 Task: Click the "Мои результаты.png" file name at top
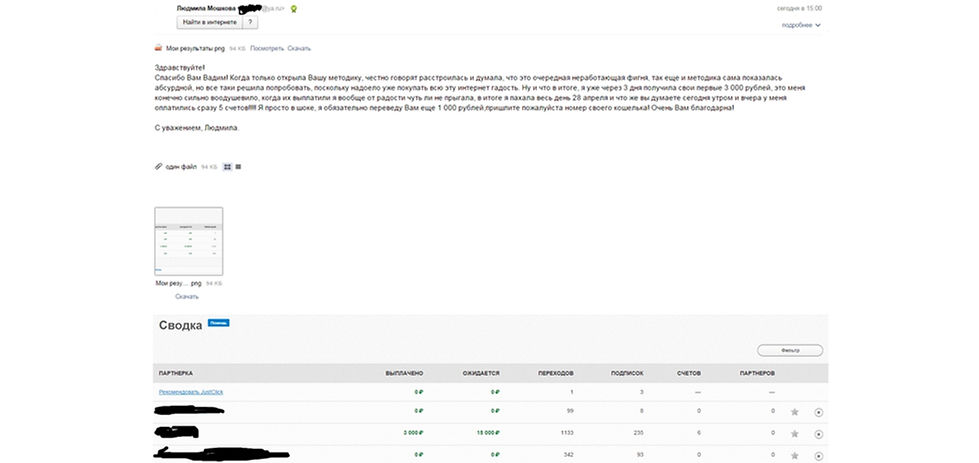point(195,48)
